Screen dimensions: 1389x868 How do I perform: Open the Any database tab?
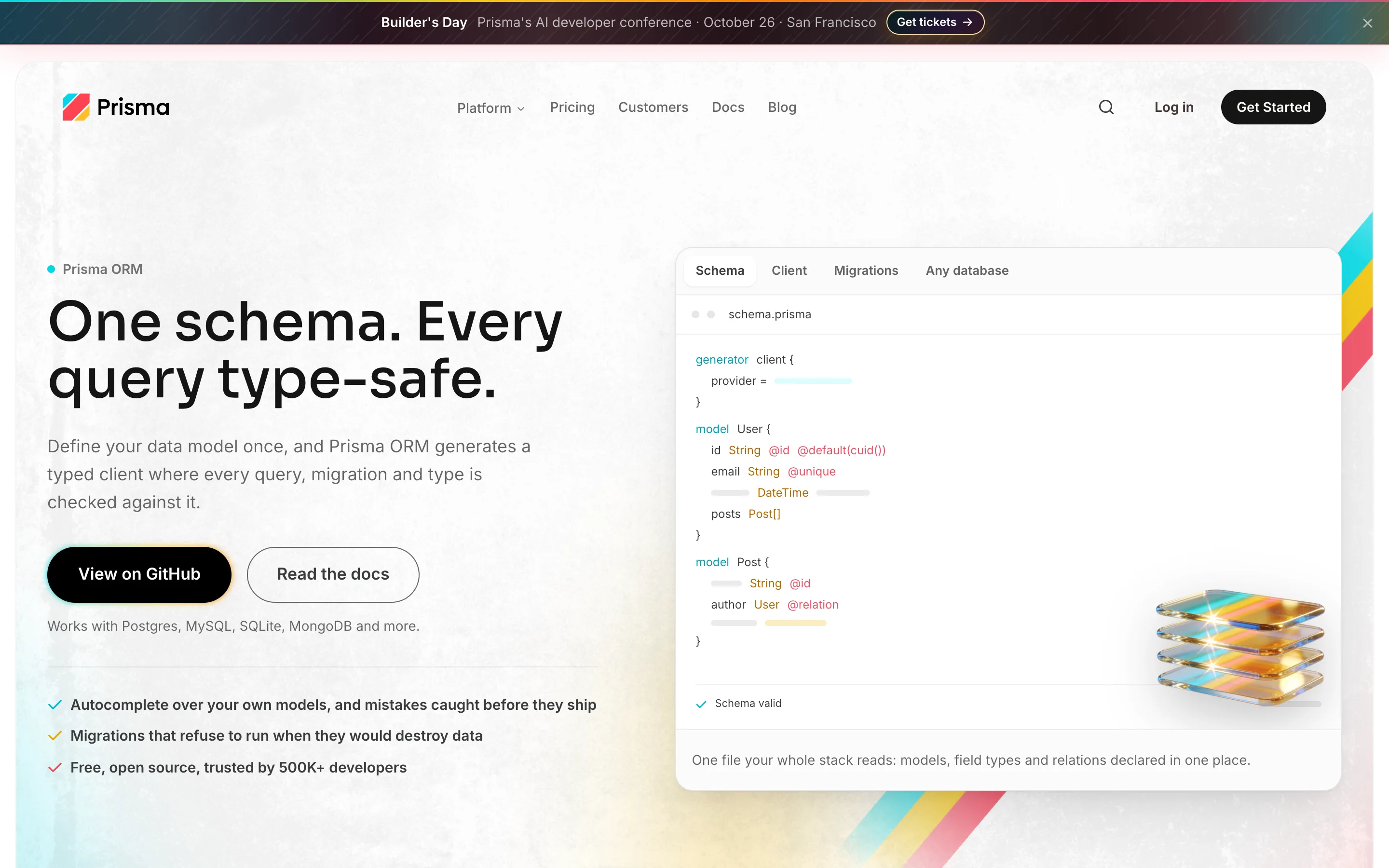967,271
